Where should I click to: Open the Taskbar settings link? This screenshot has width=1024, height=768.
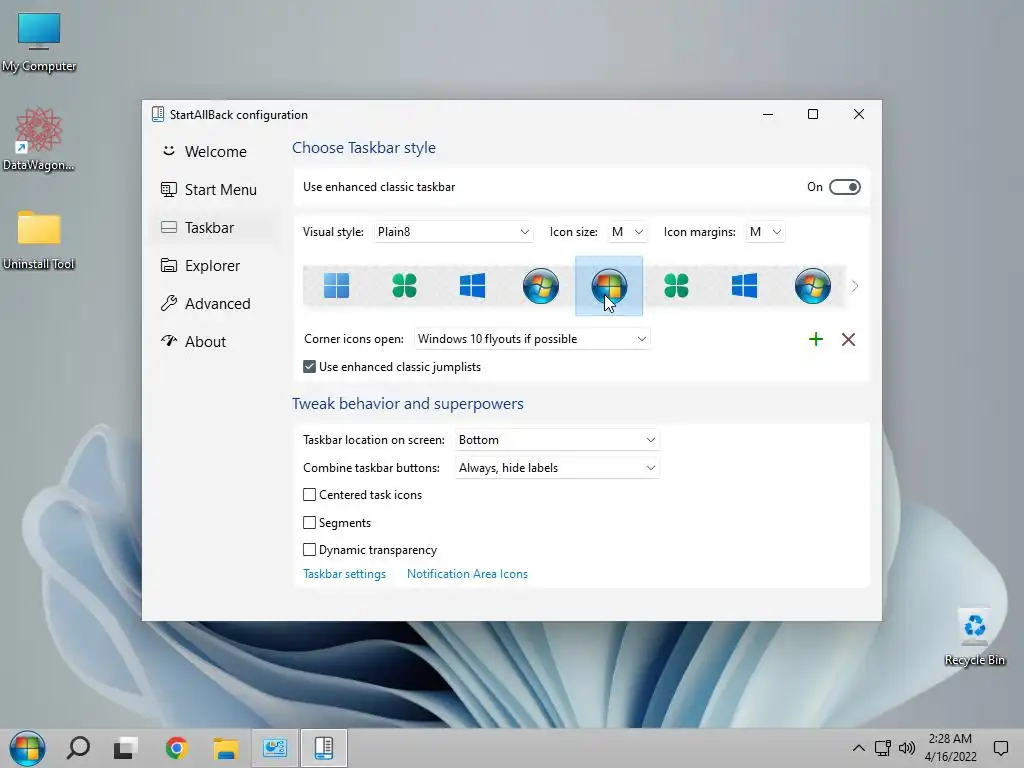point(344,574)
